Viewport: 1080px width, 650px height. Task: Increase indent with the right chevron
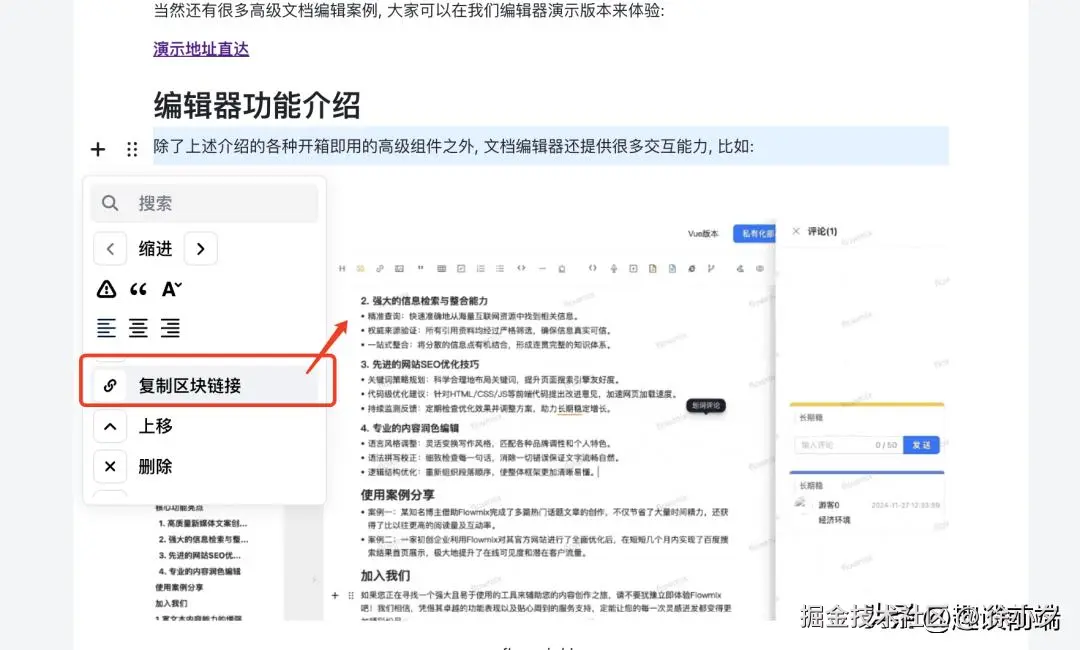tap(200, 249)
